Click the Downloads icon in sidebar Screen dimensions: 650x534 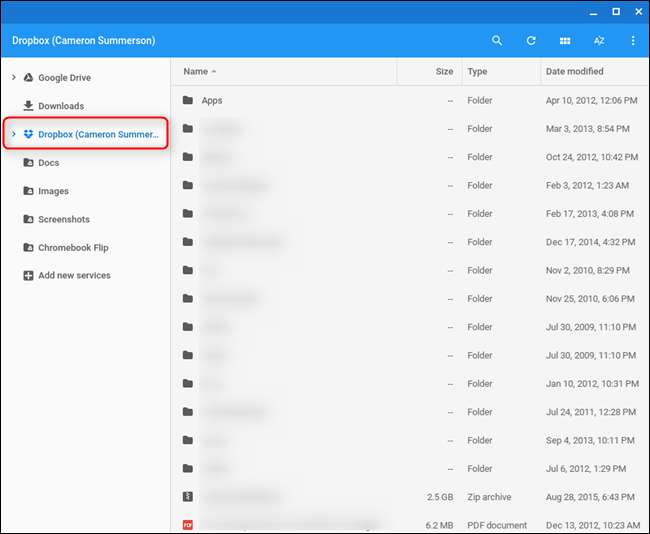tap(29, 106)
